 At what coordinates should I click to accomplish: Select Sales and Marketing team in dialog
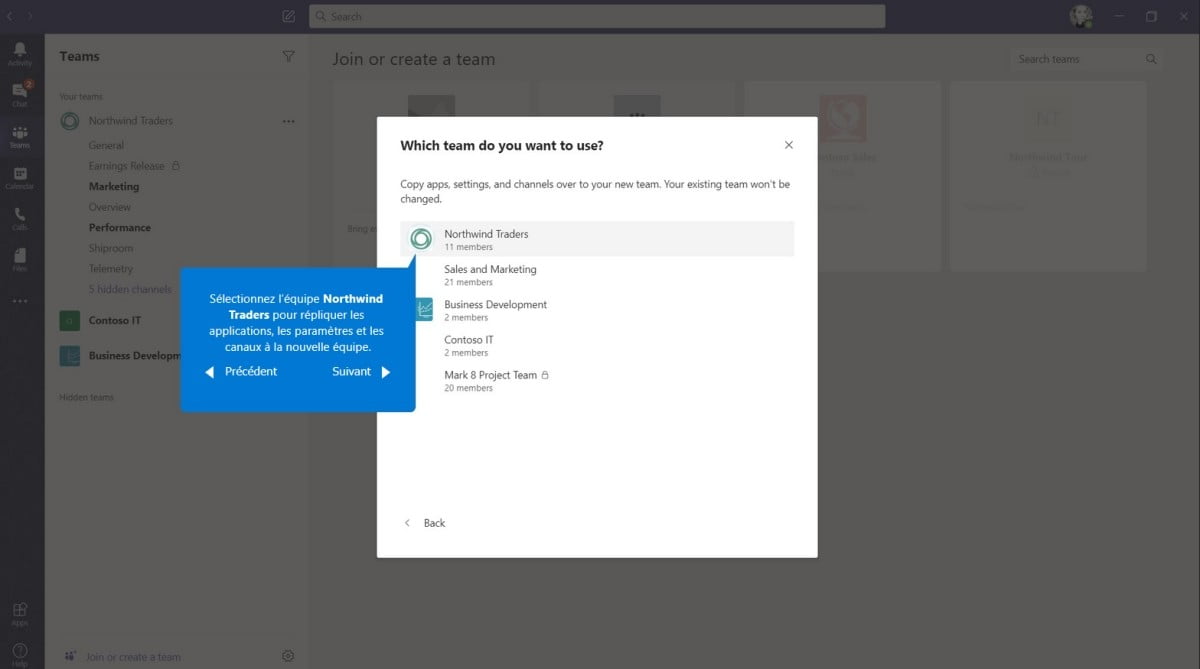click(x=597, y=275)
